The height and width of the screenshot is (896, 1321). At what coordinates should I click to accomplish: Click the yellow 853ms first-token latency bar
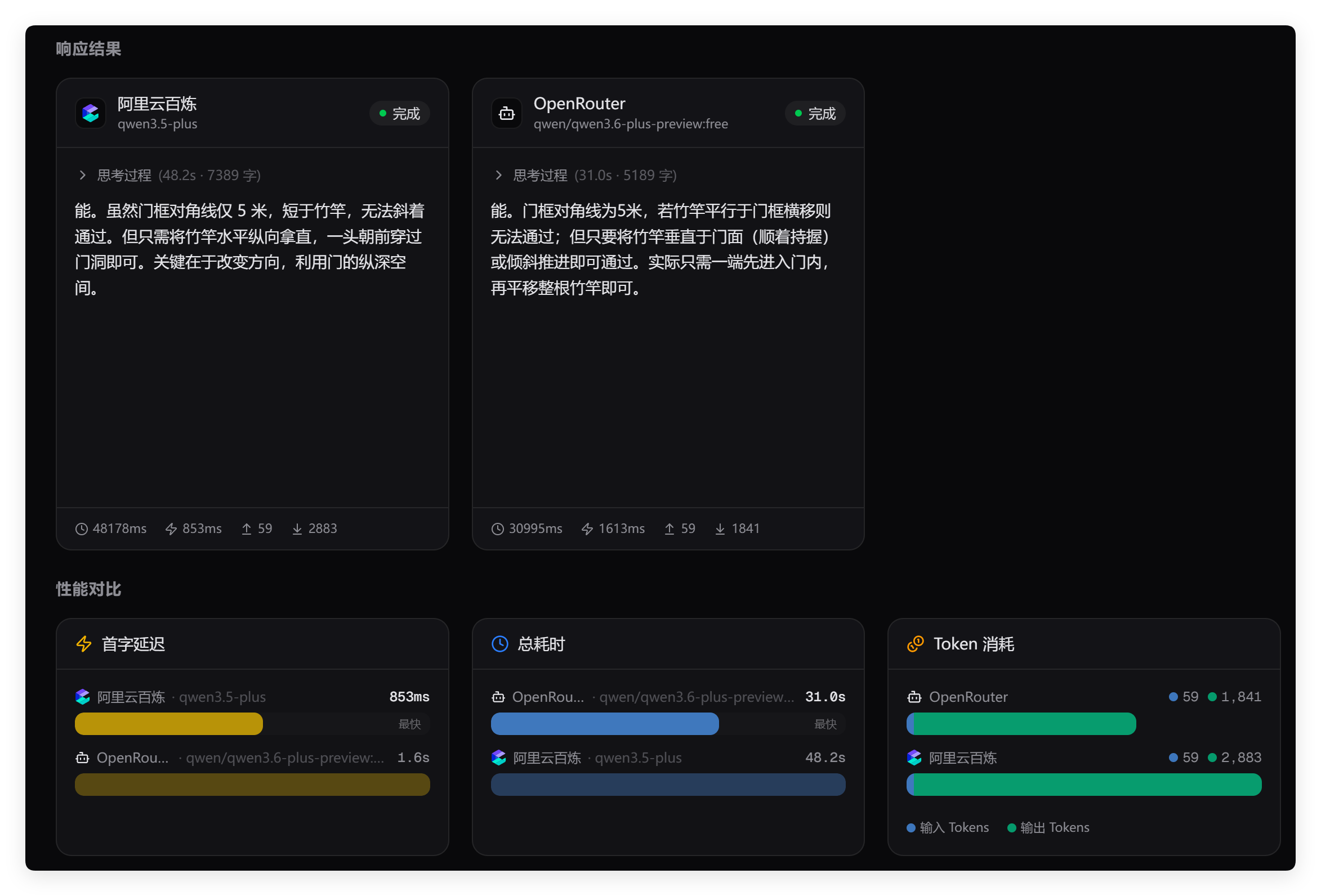pyautogui.click(x=169, y=724)
